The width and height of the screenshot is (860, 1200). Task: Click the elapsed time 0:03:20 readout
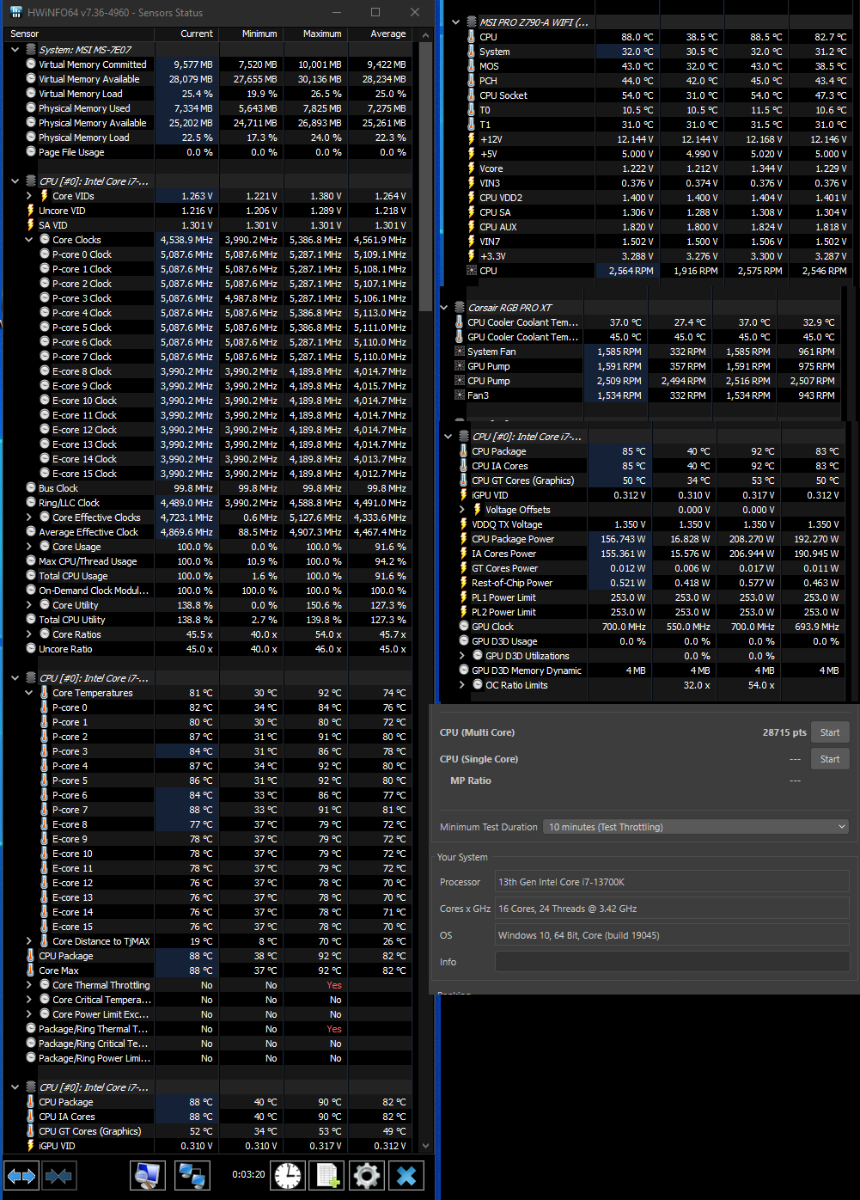tap(247, 1175)
